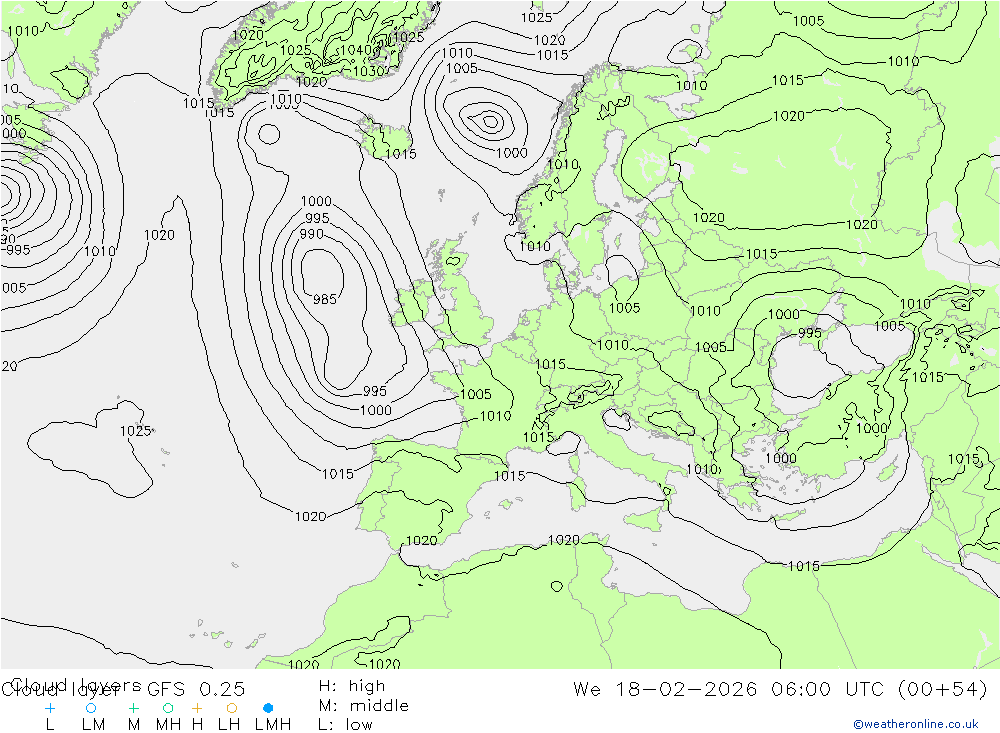Click the LH legend label text
This screenshot has width=1000, height=733.
[229, 725]
